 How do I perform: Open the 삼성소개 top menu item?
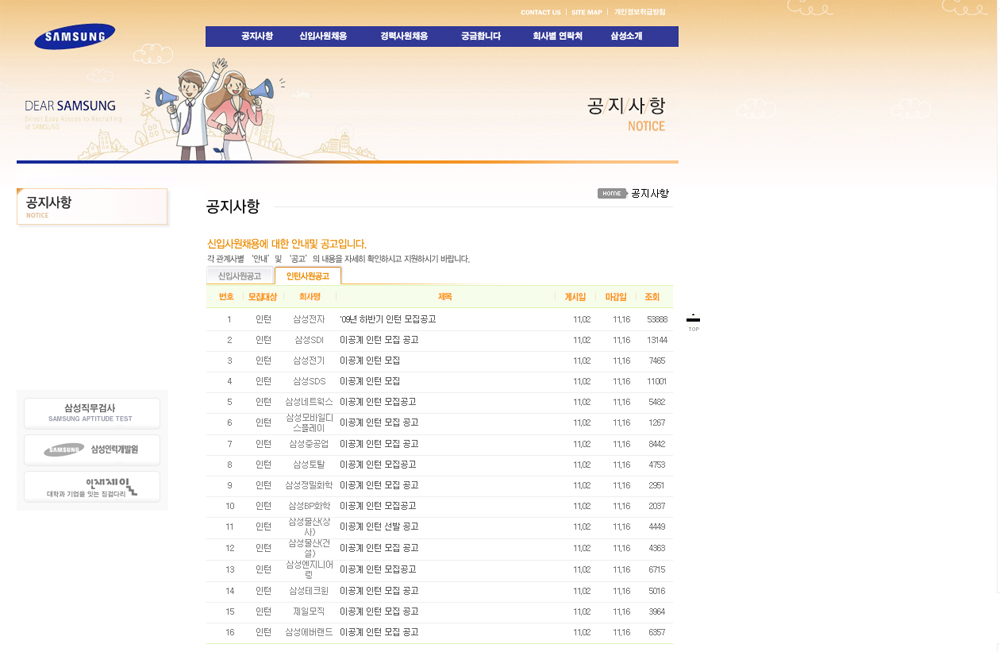[626, 36]
